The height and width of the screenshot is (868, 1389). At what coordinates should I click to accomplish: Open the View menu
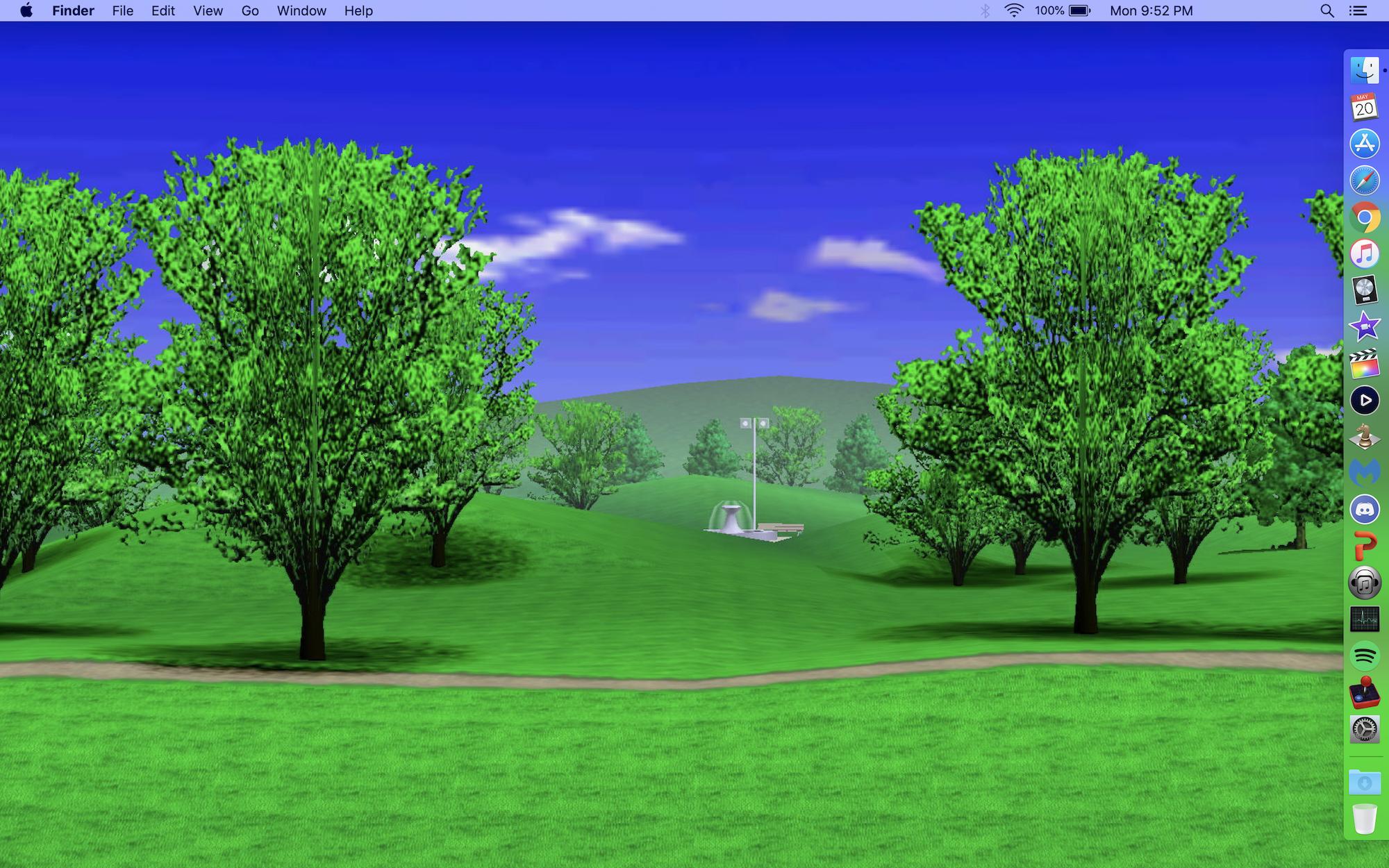click(208, 10)
